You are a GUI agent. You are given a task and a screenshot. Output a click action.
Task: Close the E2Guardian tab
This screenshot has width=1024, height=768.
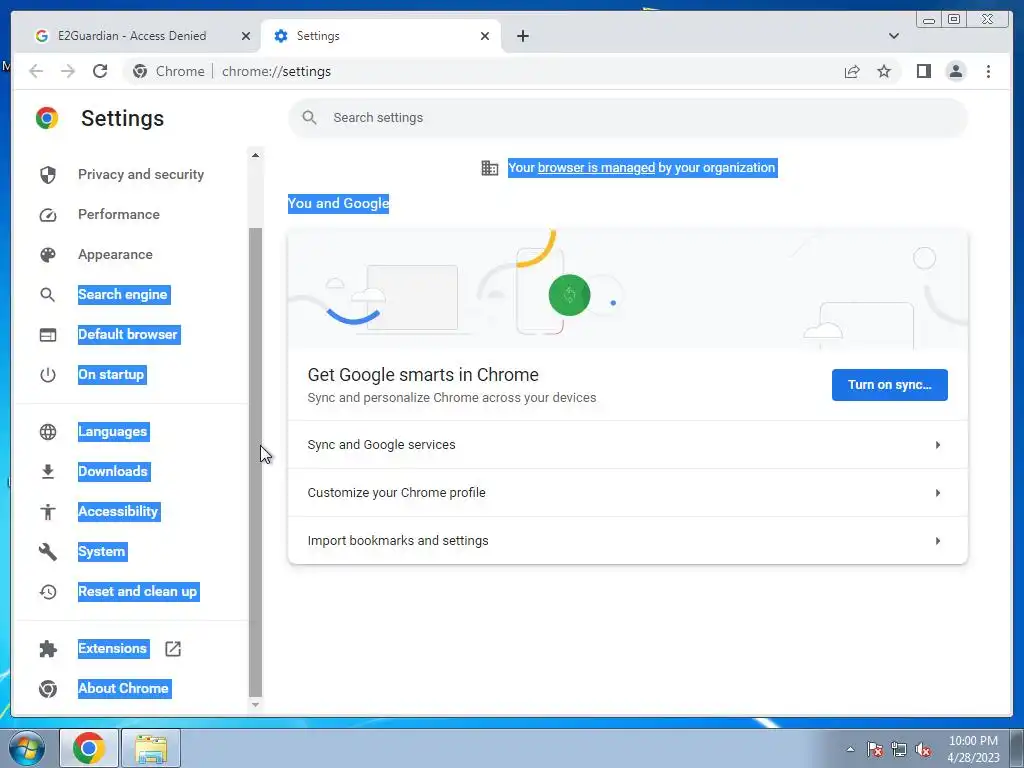click(246, 36)
